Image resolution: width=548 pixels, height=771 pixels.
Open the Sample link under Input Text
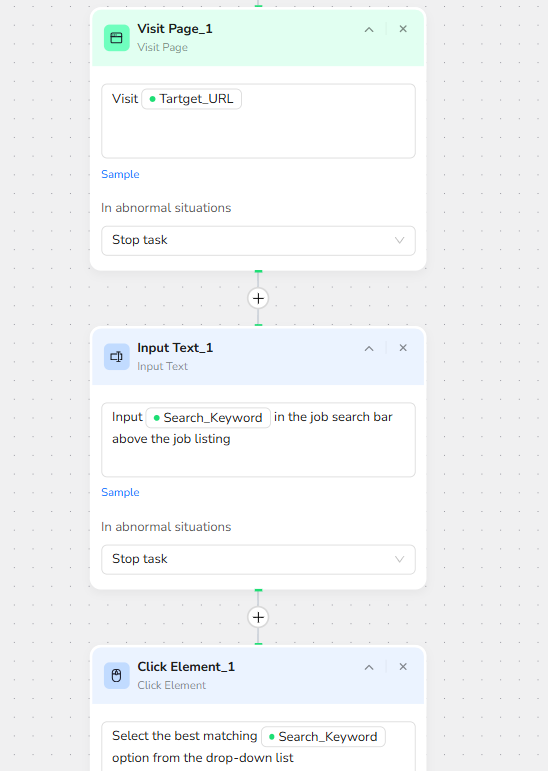coord(120,492)
